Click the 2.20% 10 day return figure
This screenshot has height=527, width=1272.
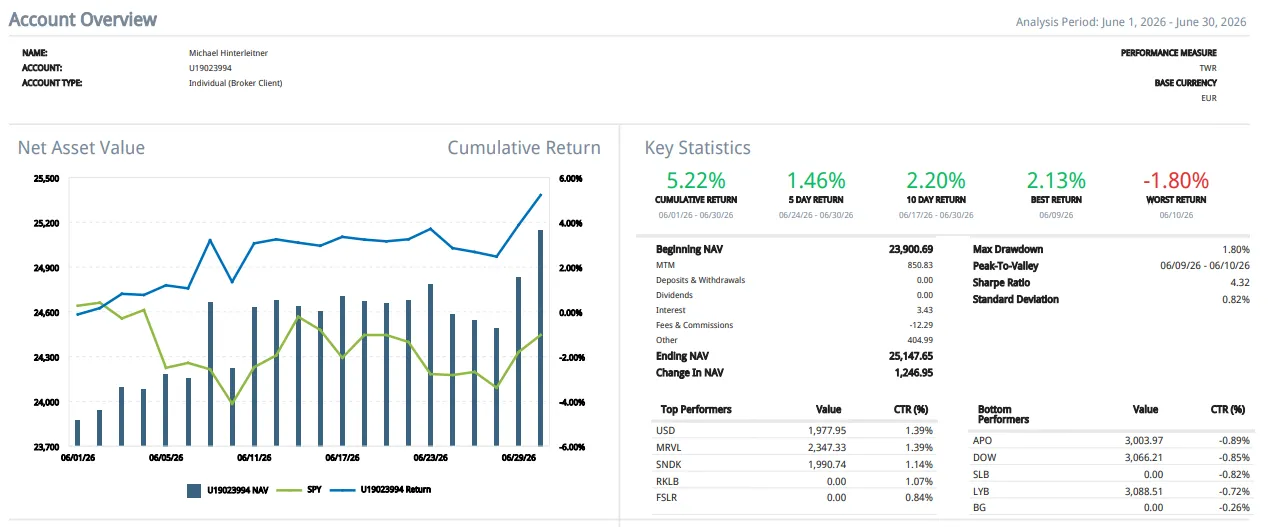(936, 180)
